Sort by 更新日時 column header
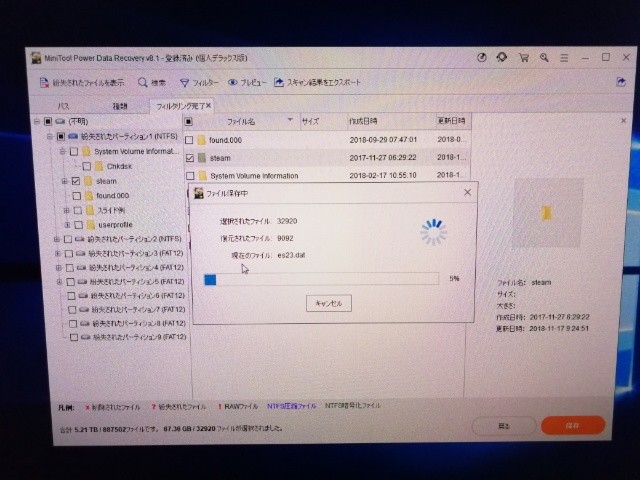 click(x=453, y=121)
